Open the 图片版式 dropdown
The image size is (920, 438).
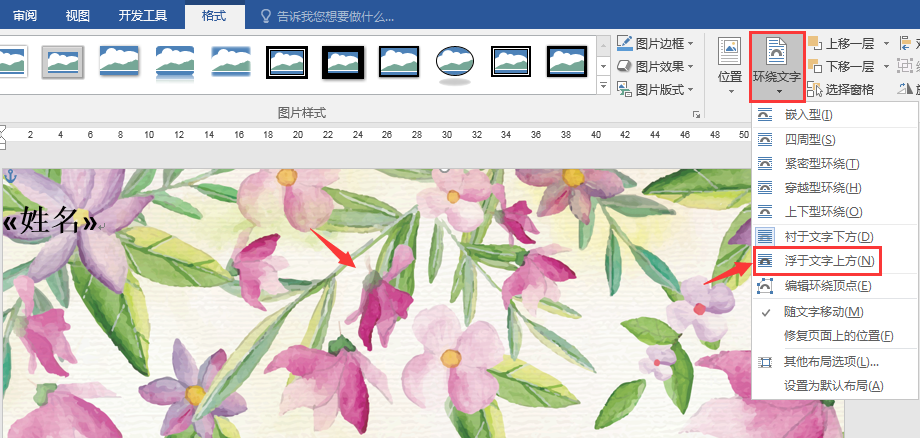tap(655, 90)
